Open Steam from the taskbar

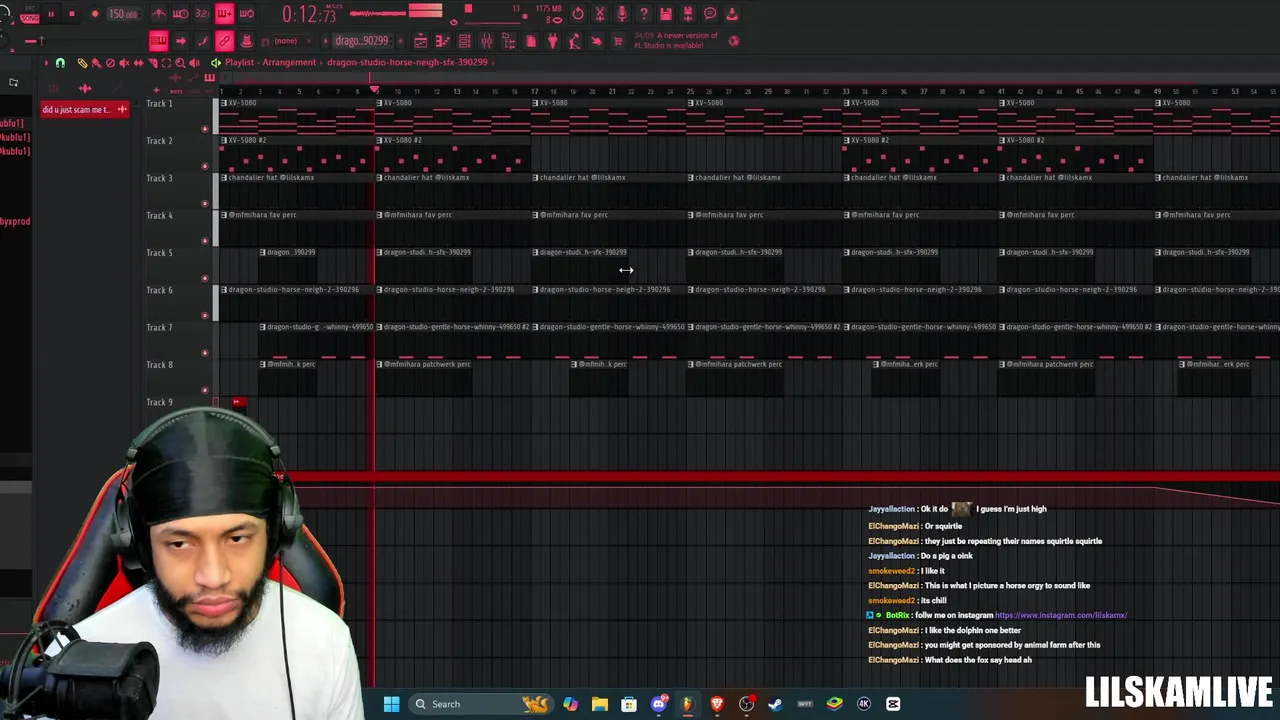pos(775,704)
